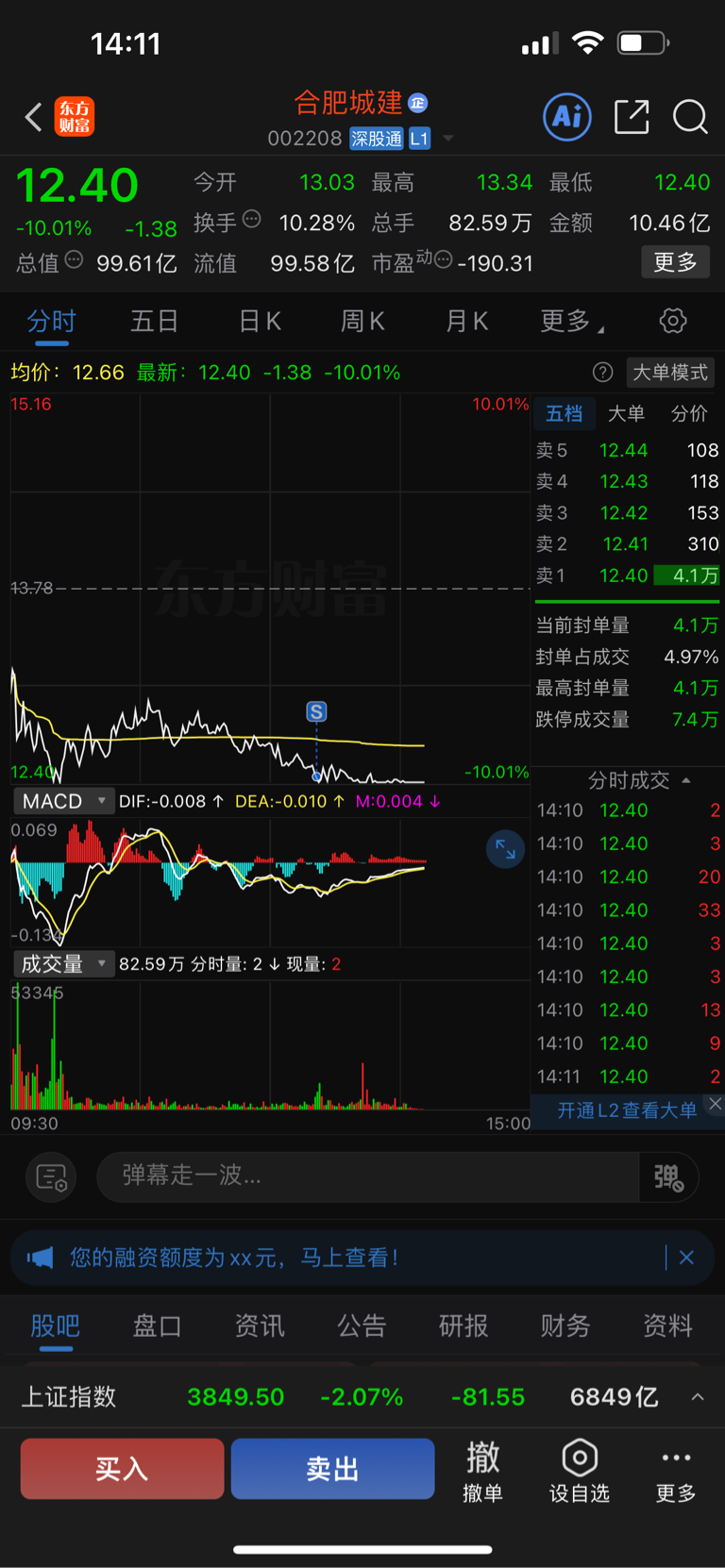Toggle 大单模式 on the chart
Image resolution: width=725 pixels, height=1568 pixels.
pyautogui.click(x=670, y=373)
